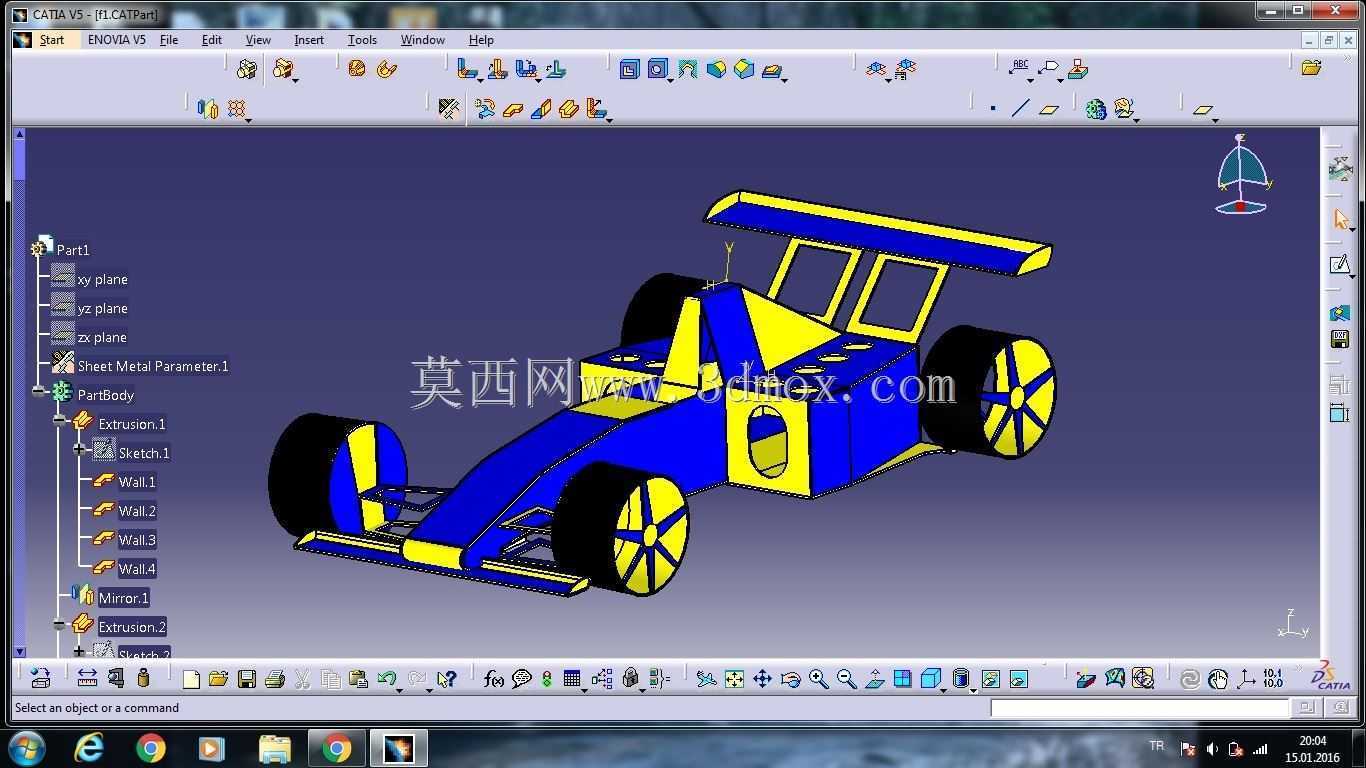Image resolution: width=1366 pixels, height=768 pixels.
Task: Select the Extrusion tool in top toolbar
Action: click(x=568, y=109)
